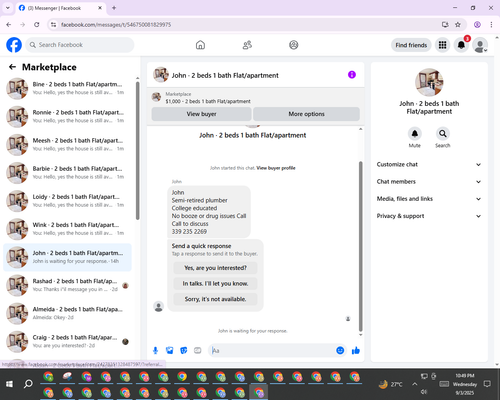Open Chrome three-dot menu
The width and height of the screenshot is (500, 400).
[491, 25]
